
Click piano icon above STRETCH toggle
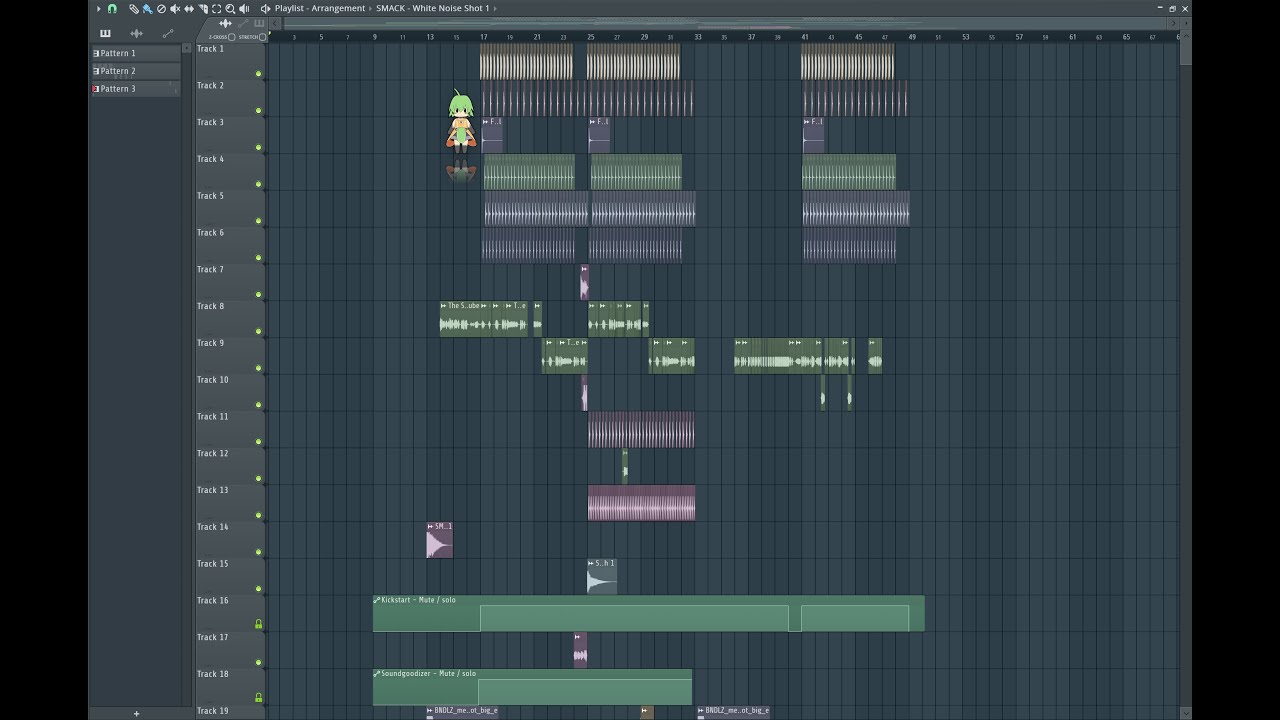tap(260, 23)
